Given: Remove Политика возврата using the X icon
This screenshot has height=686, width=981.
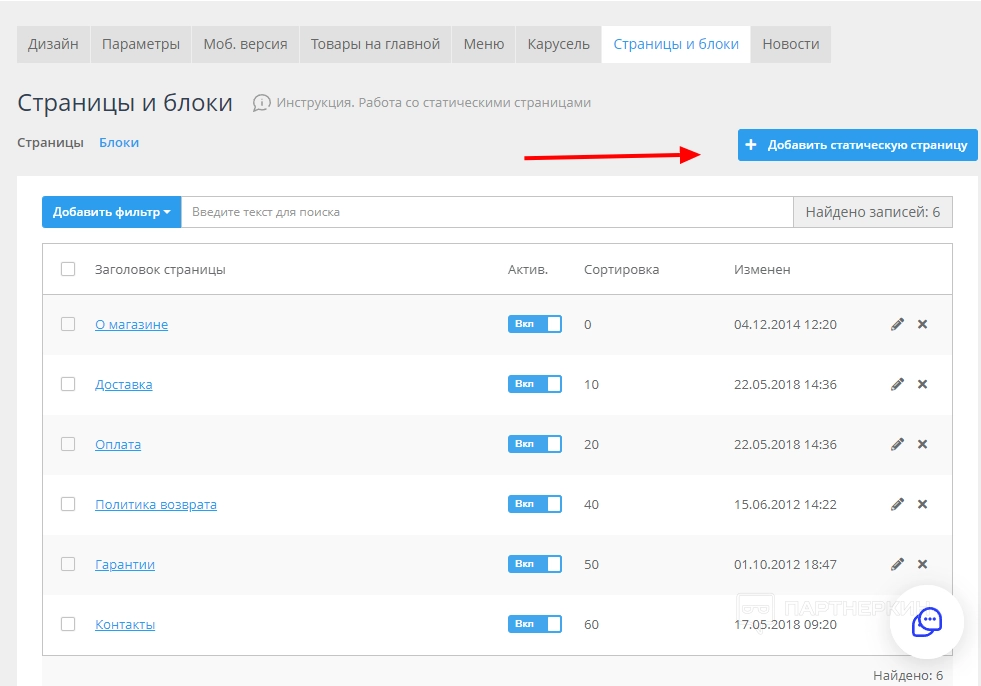Looking at the screenshot, I should click(x=922, y=504).
